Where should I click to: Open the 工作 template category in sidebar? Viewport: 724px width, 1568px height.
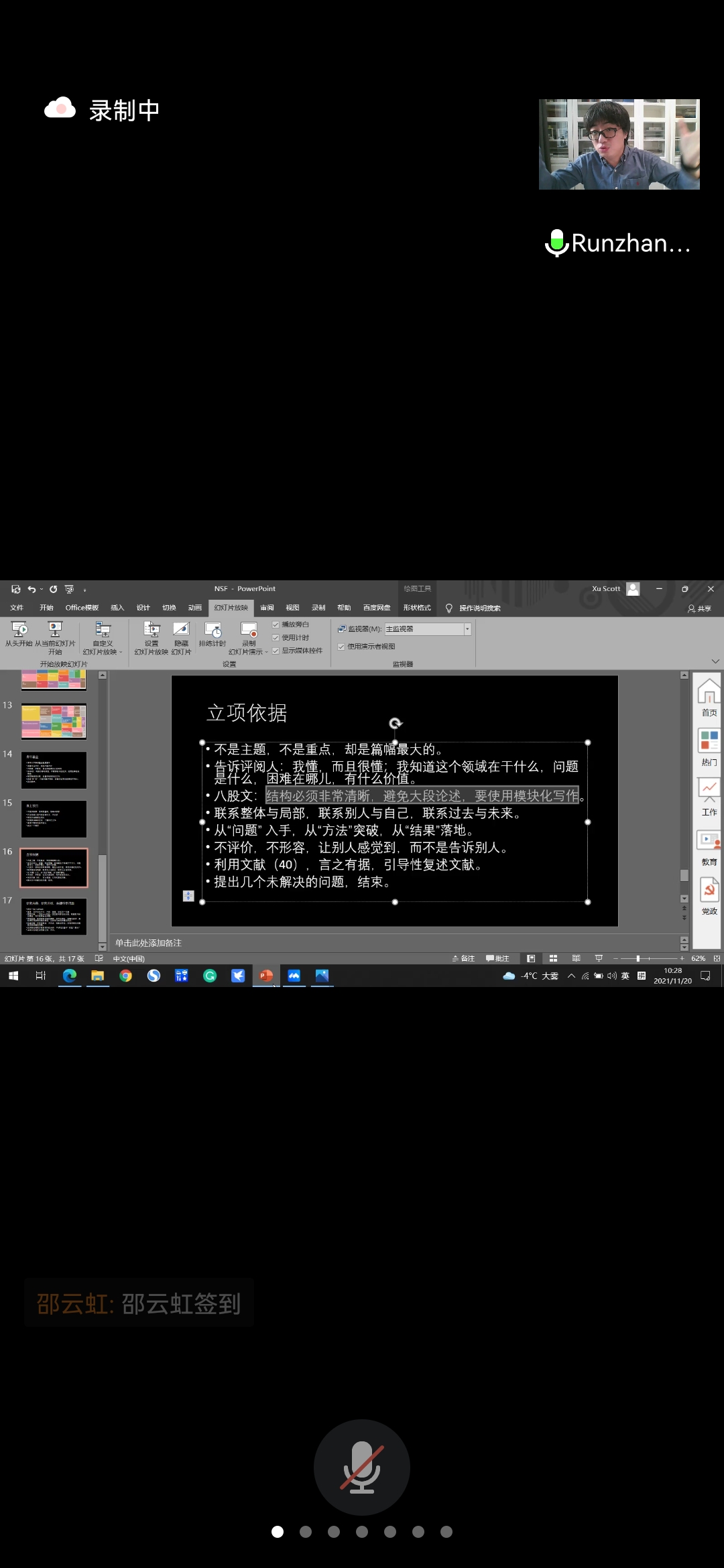click(709, 797)
